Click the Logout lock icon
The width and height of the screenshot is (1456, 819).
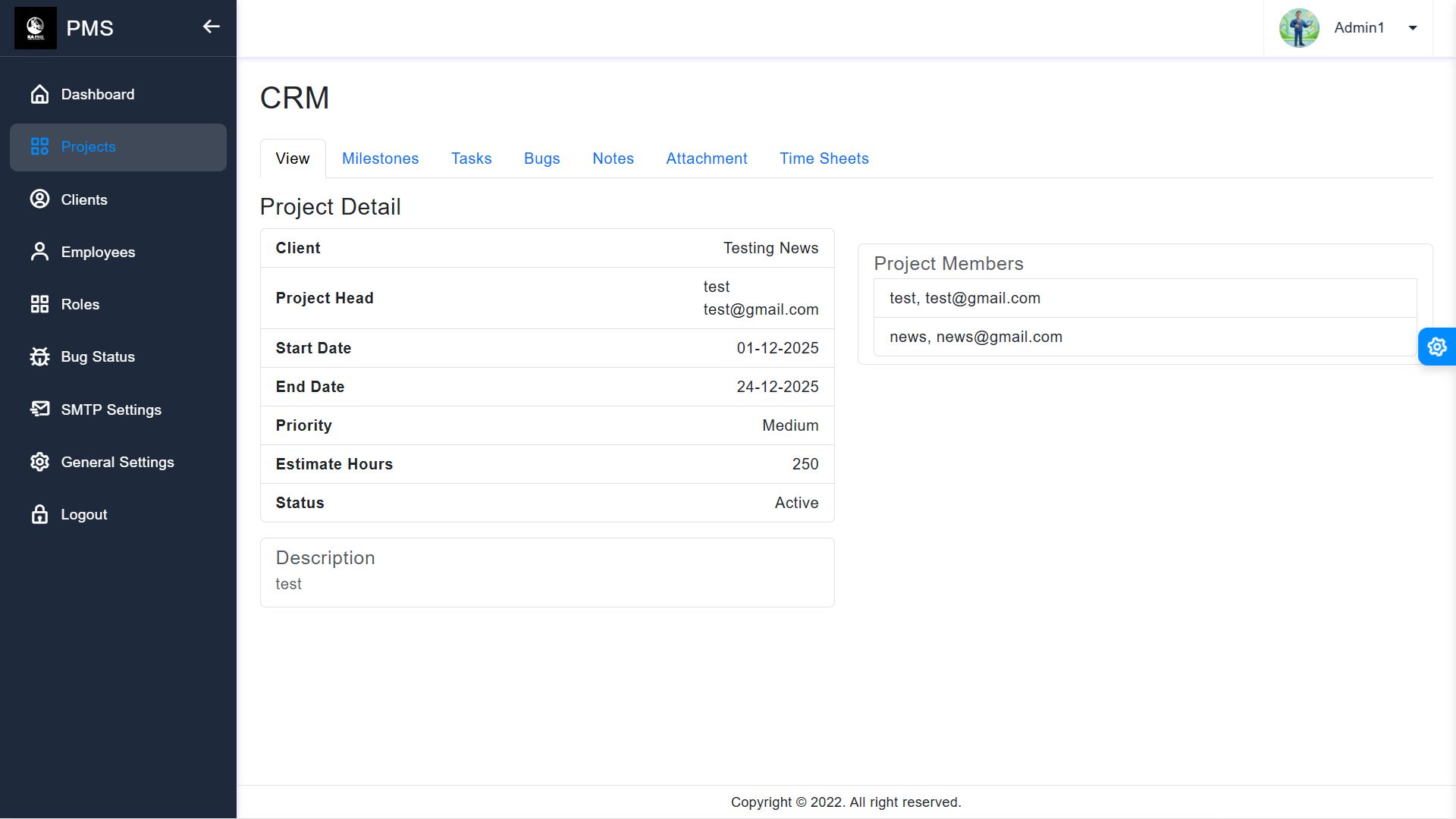point(39,514)
